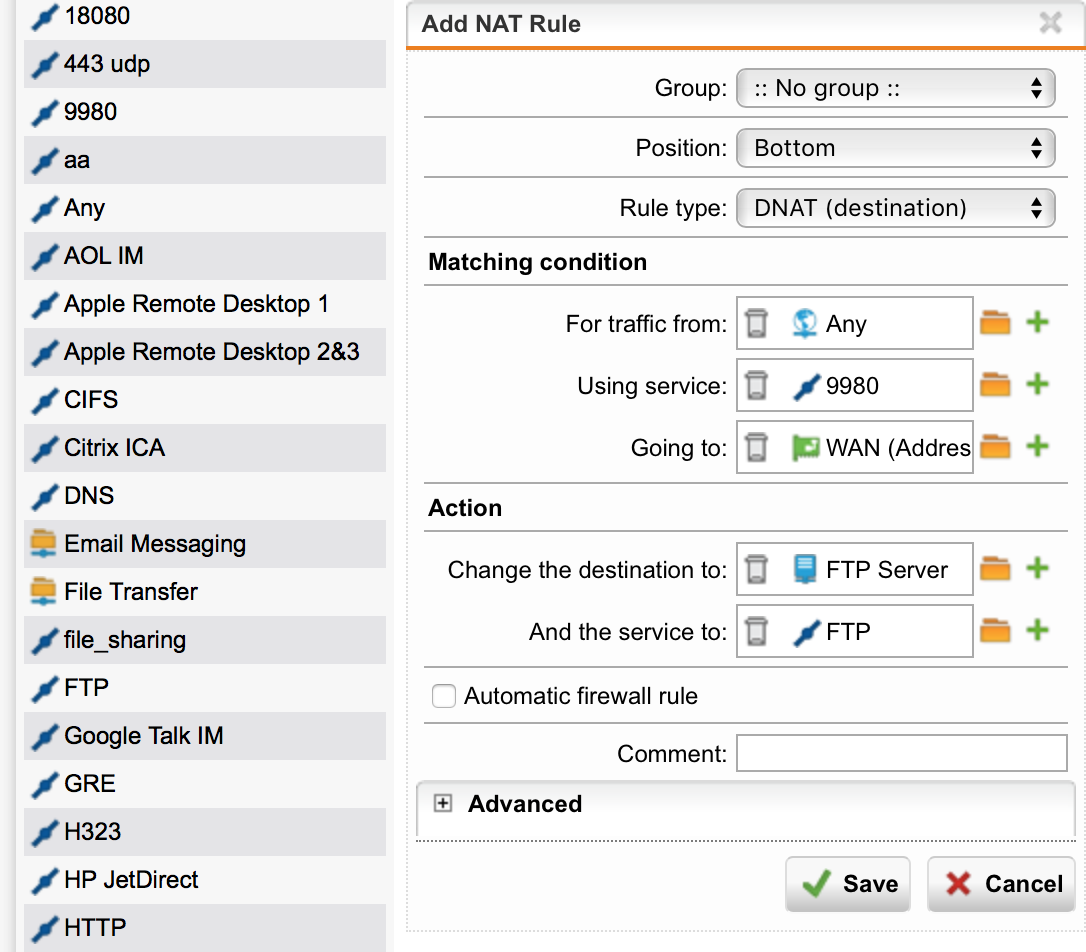The image size is (1086, 952).
Task: Click the WAN interface card icon
Action: (x=805, y=448)
